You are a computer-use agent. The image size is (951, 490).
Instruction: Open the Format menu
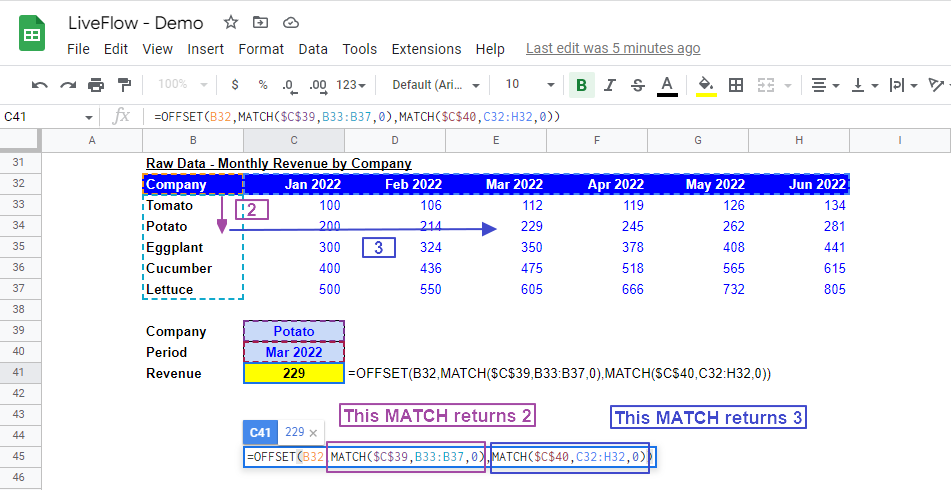(x=261, y=49)
